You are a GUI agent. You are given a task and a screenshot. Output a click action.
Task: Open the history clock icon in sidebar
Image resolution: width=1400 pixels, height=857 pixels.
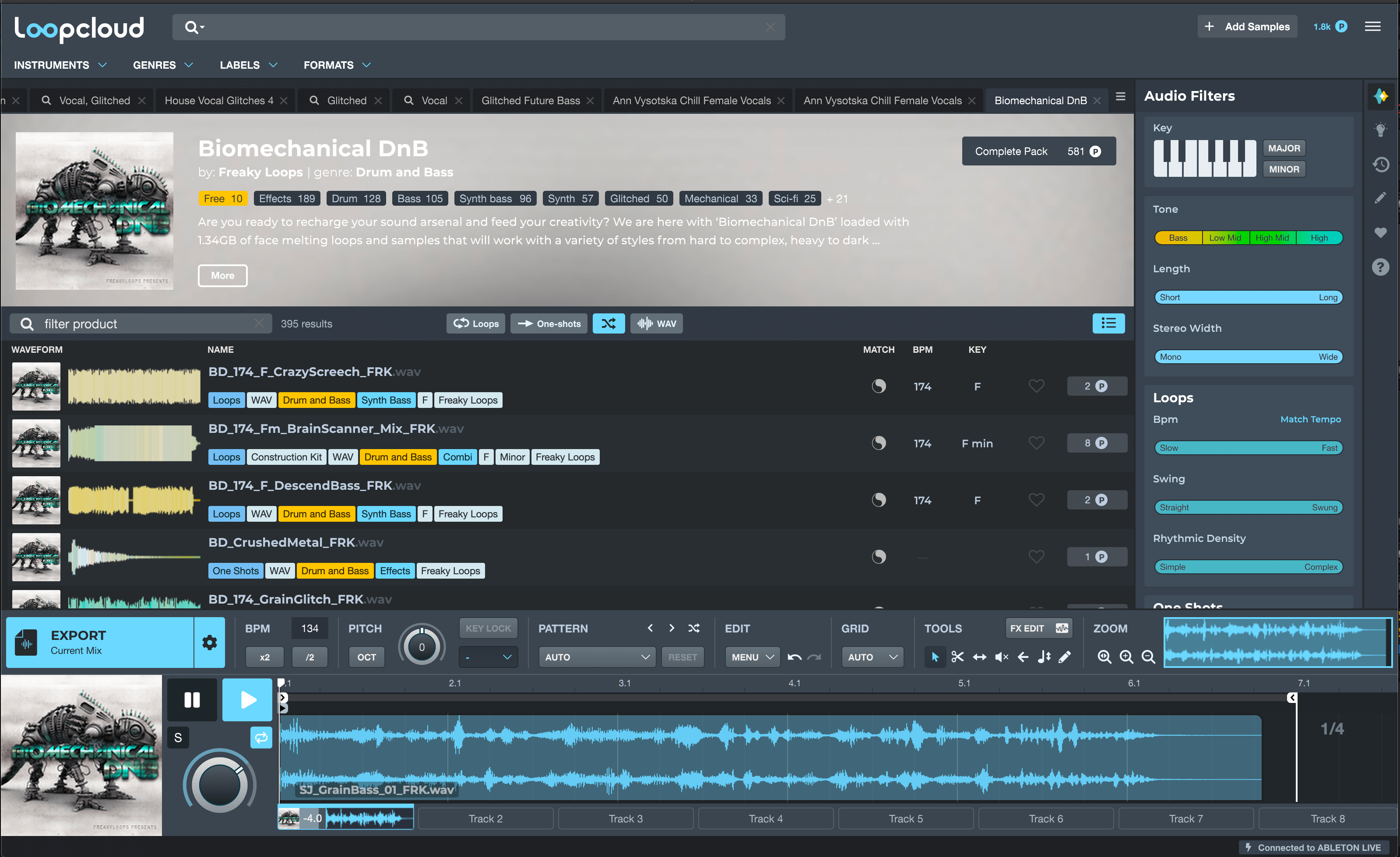pyautogui.click(x=1381, y=165)
